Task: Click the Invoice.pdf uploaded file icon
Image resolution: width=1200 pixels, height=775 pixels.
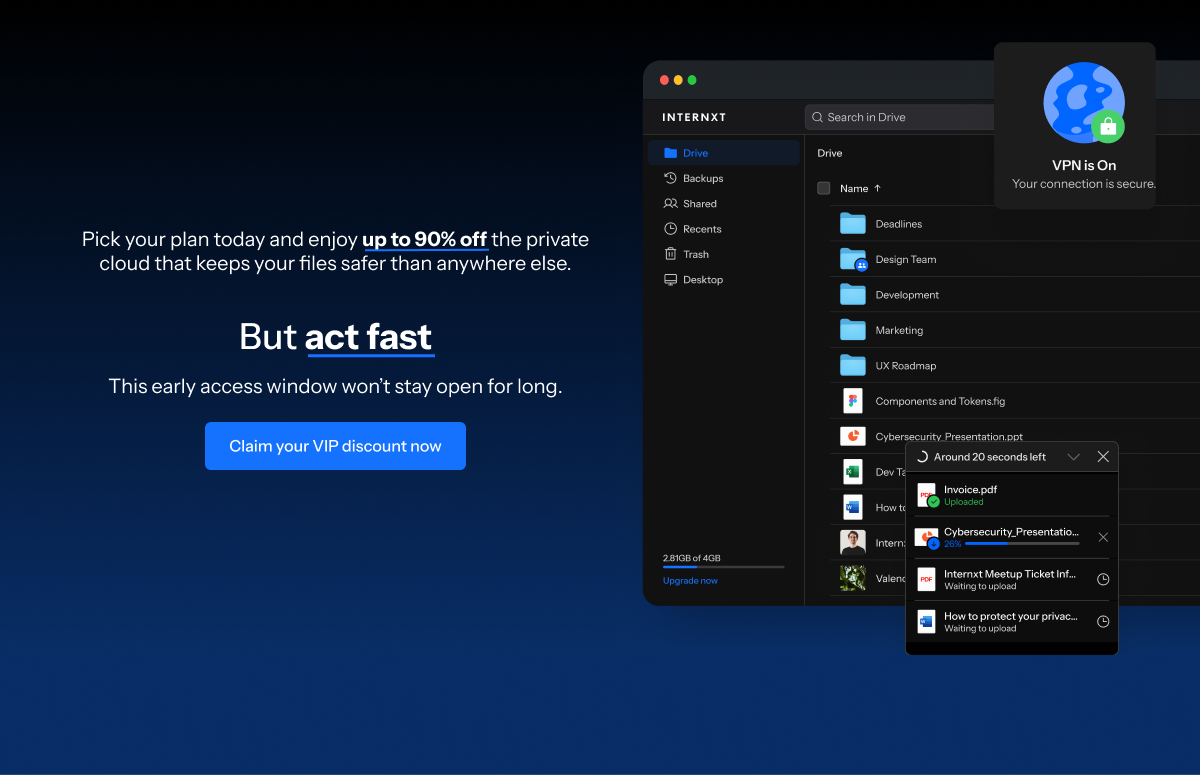Action: point(927,495)
